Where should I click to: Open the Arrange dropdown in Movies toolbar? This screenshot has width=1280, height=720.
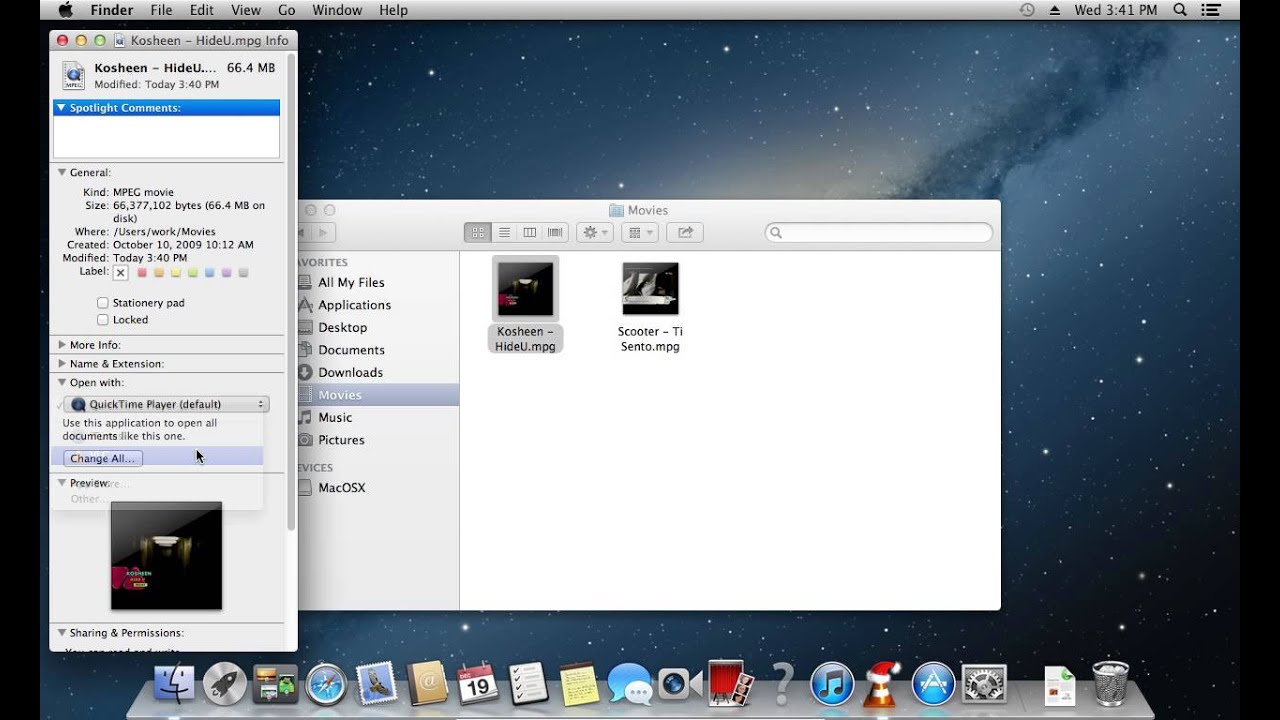638,232
